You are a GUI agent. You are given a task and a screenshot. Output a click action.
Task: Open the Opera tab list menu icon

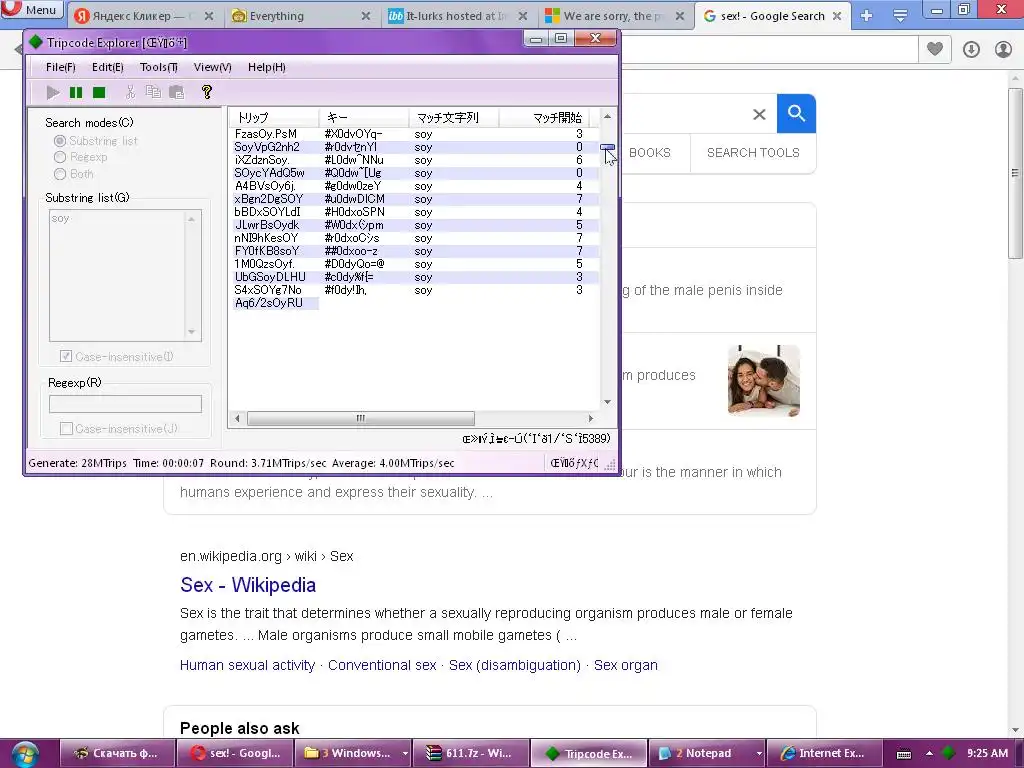[x=900, y=16]
